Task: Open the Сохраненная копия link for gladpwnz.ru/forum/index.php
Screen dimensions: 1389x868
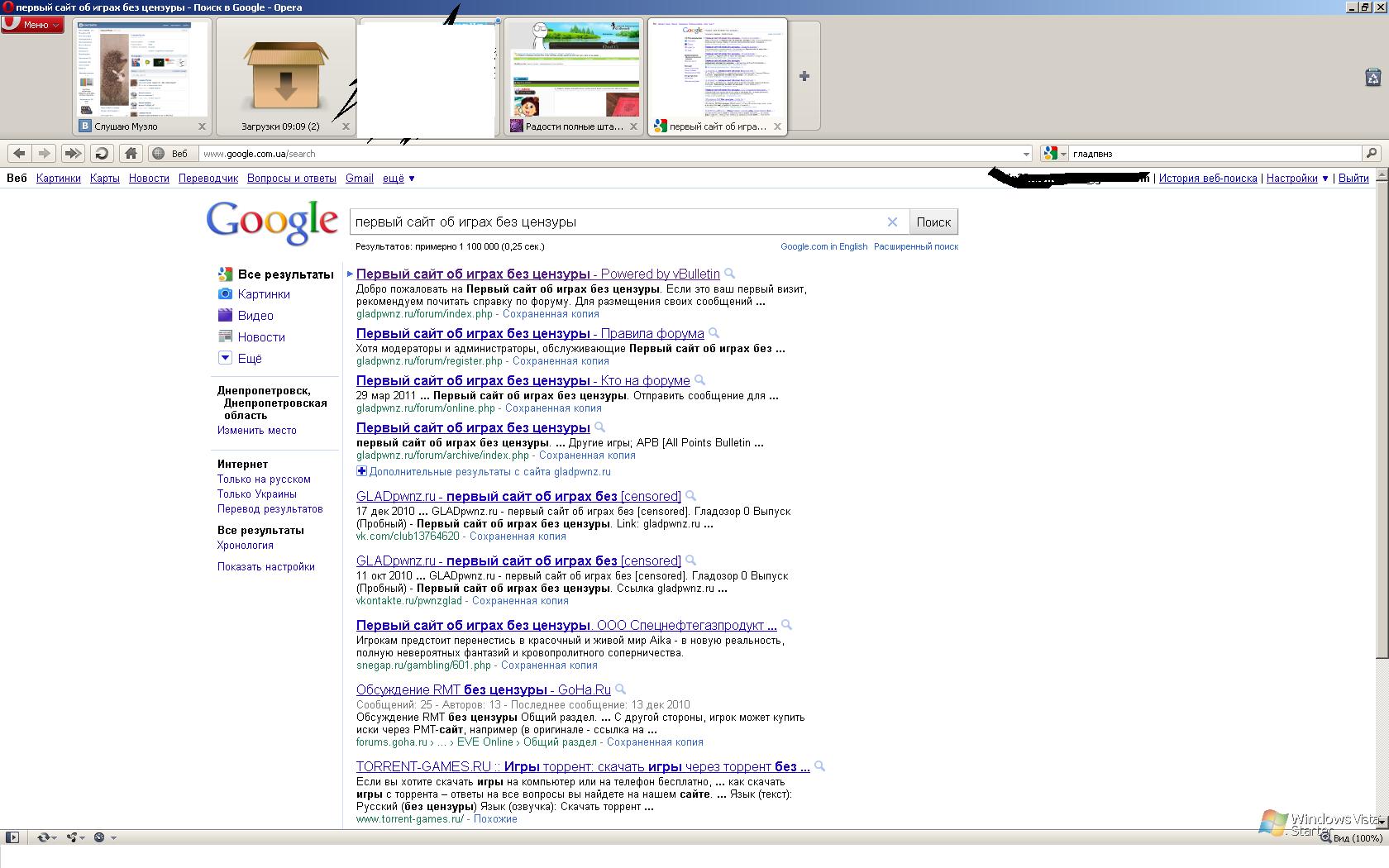Action: (x=551, y=313)
